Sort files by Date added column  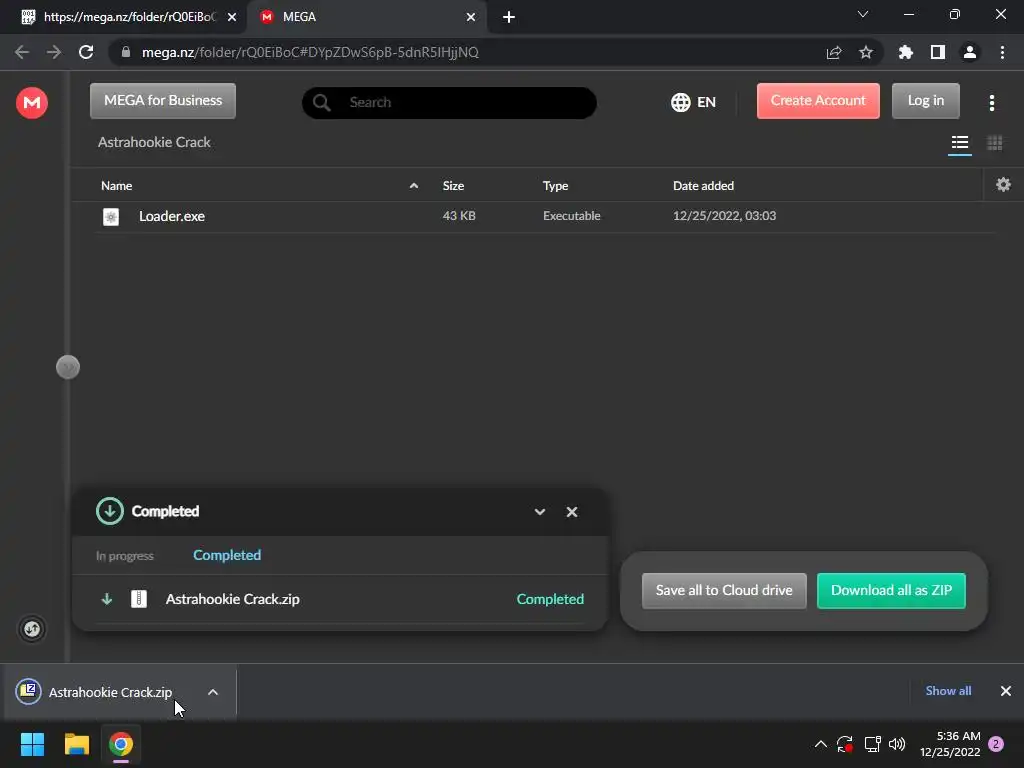pyautogui.click(x=703, y=185)
